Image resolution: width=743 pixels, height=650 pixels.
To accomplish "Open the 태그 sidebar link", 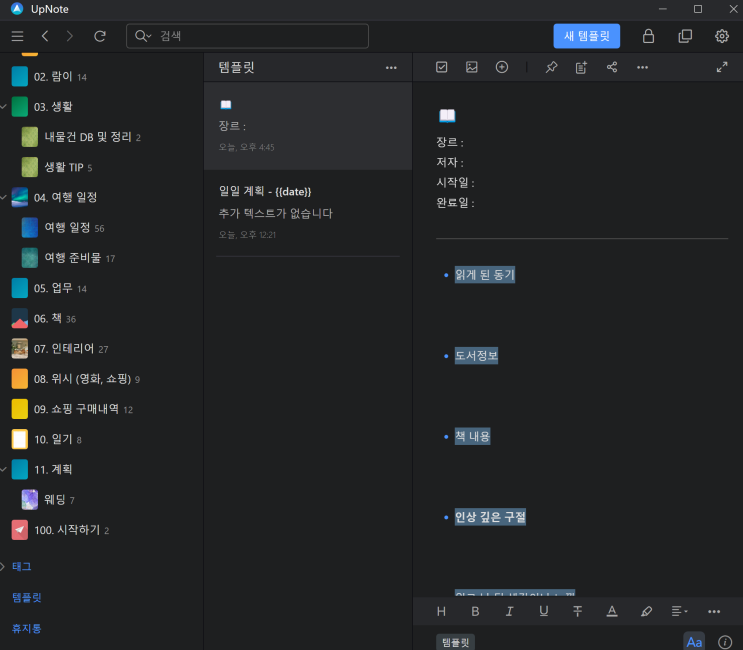I will click(x=22, y=566).
